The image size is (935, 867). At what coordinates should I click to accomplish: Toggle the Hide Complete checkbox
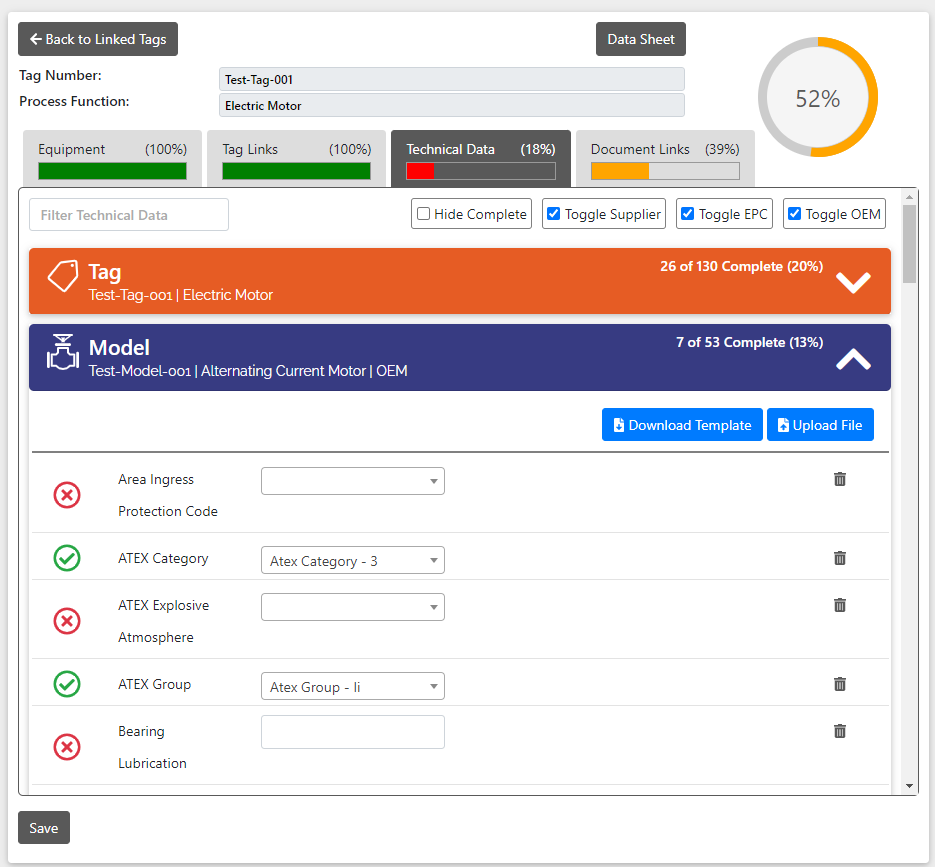(x=423, y=213)
